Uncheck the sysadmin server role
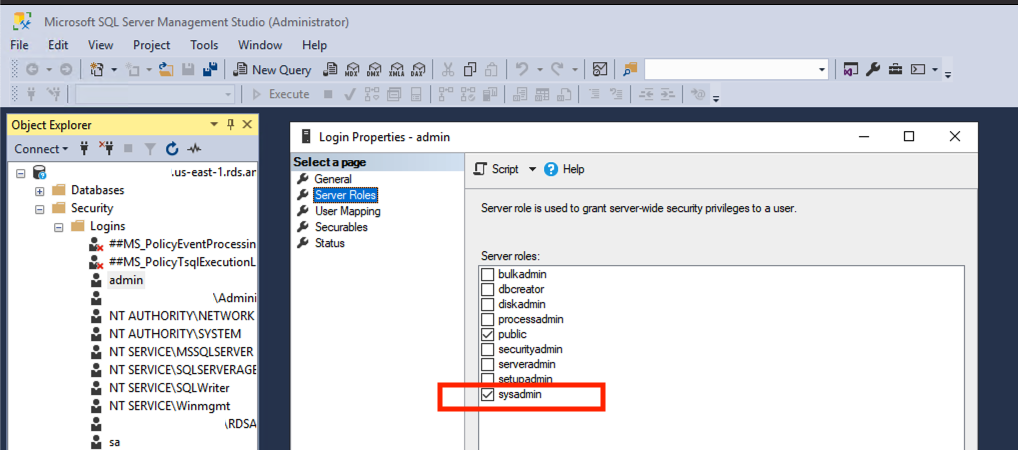Image resolution: width=1018 pixels, height=450 pixels. 488,394
